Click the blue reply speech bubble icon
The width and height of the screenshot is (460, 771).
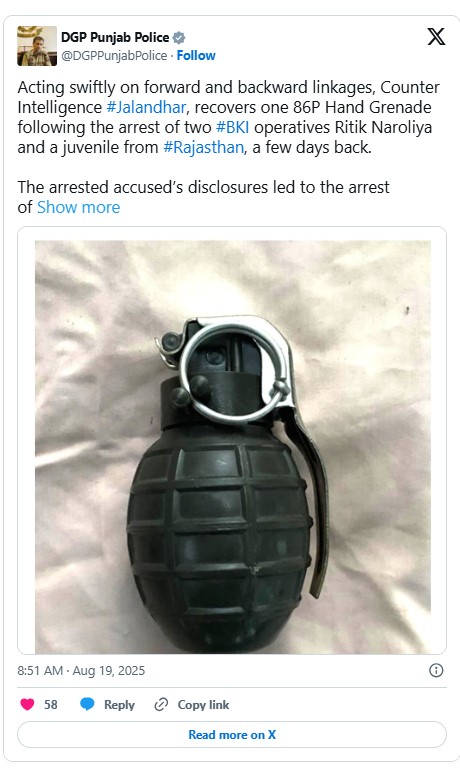(x=87, y=704)
